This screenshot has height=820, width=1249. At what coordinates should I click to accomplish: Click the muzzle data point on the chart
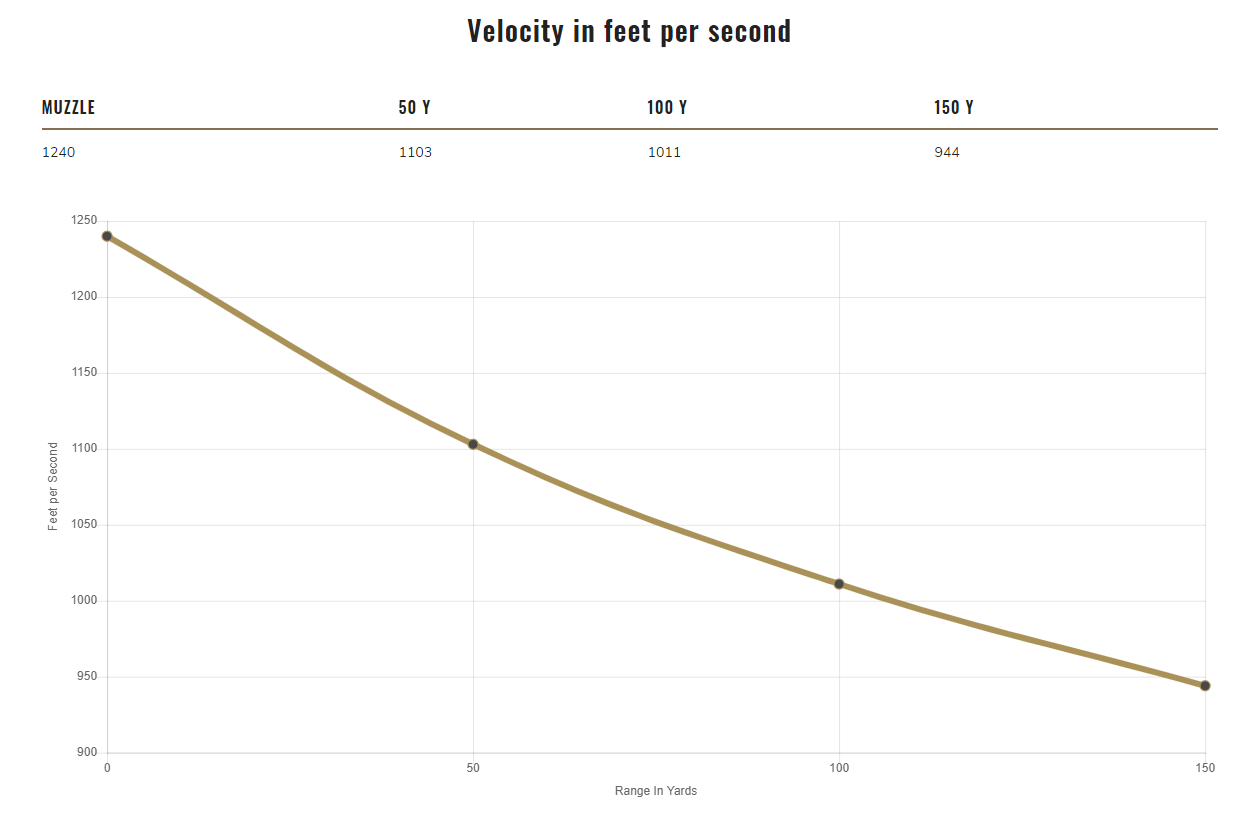pos(107,236)
